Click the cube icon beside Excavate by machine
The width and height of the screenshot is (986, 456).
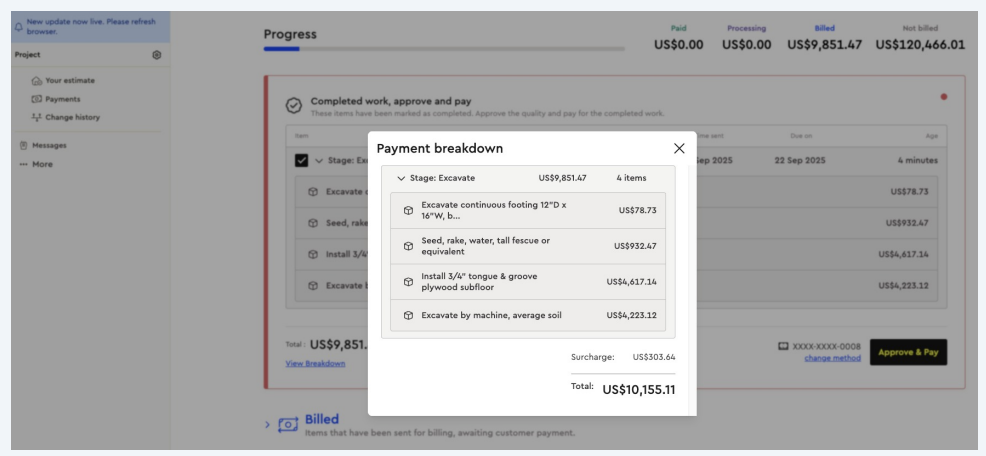pos(408,316)
